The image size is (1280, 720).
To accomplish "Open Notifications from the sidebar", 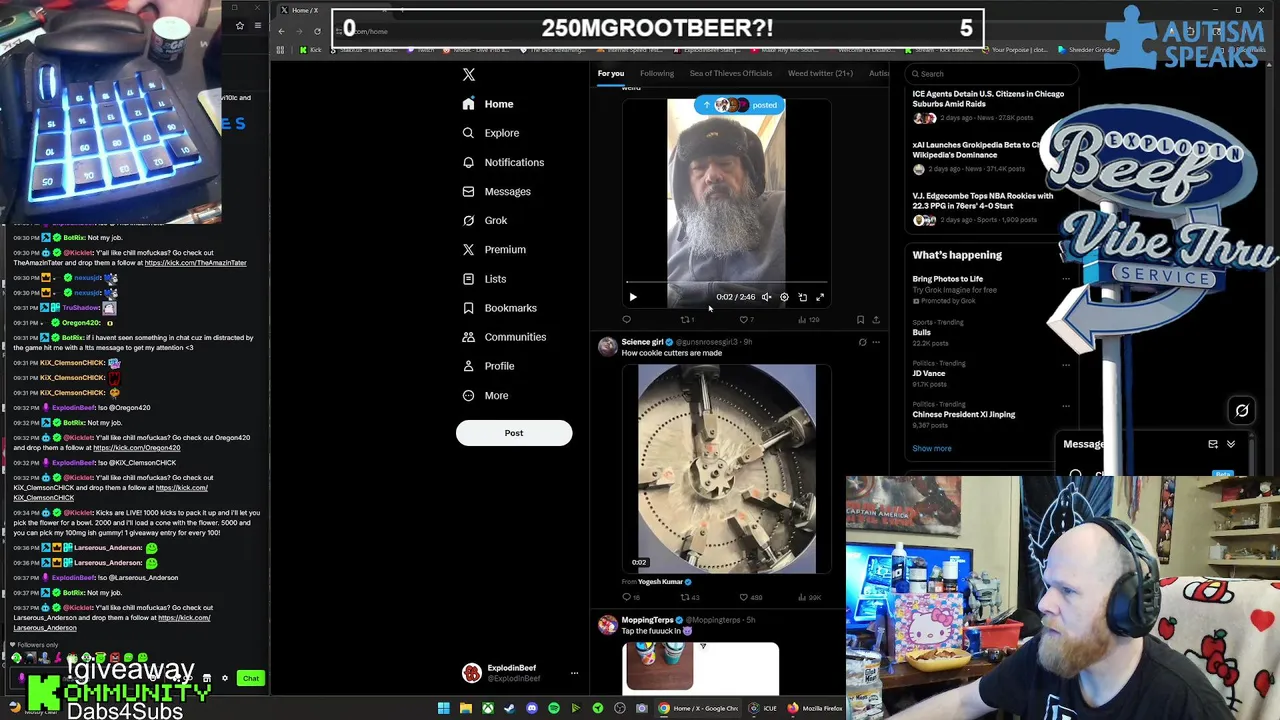I will 503,162.
